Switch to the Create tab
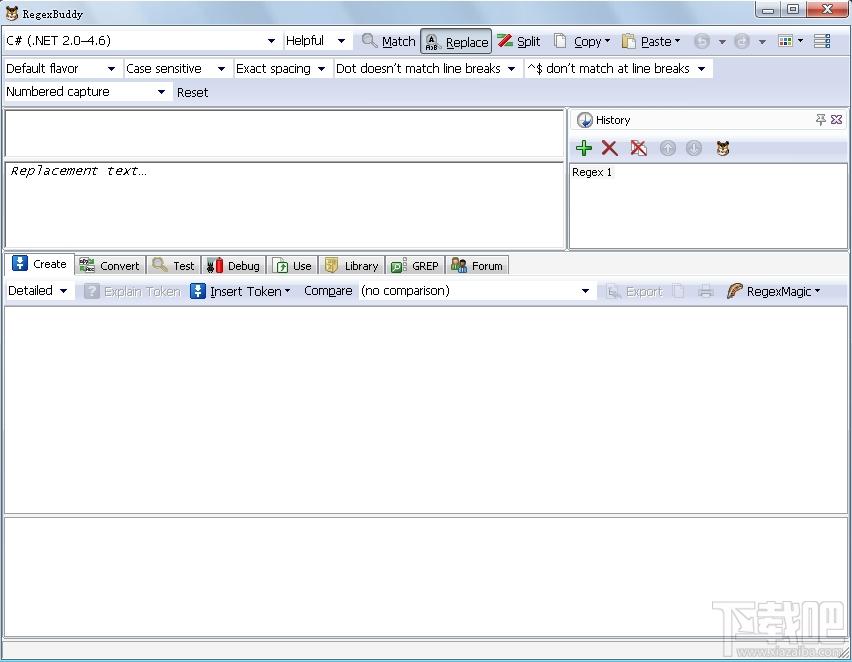 (x=39, y=264)
